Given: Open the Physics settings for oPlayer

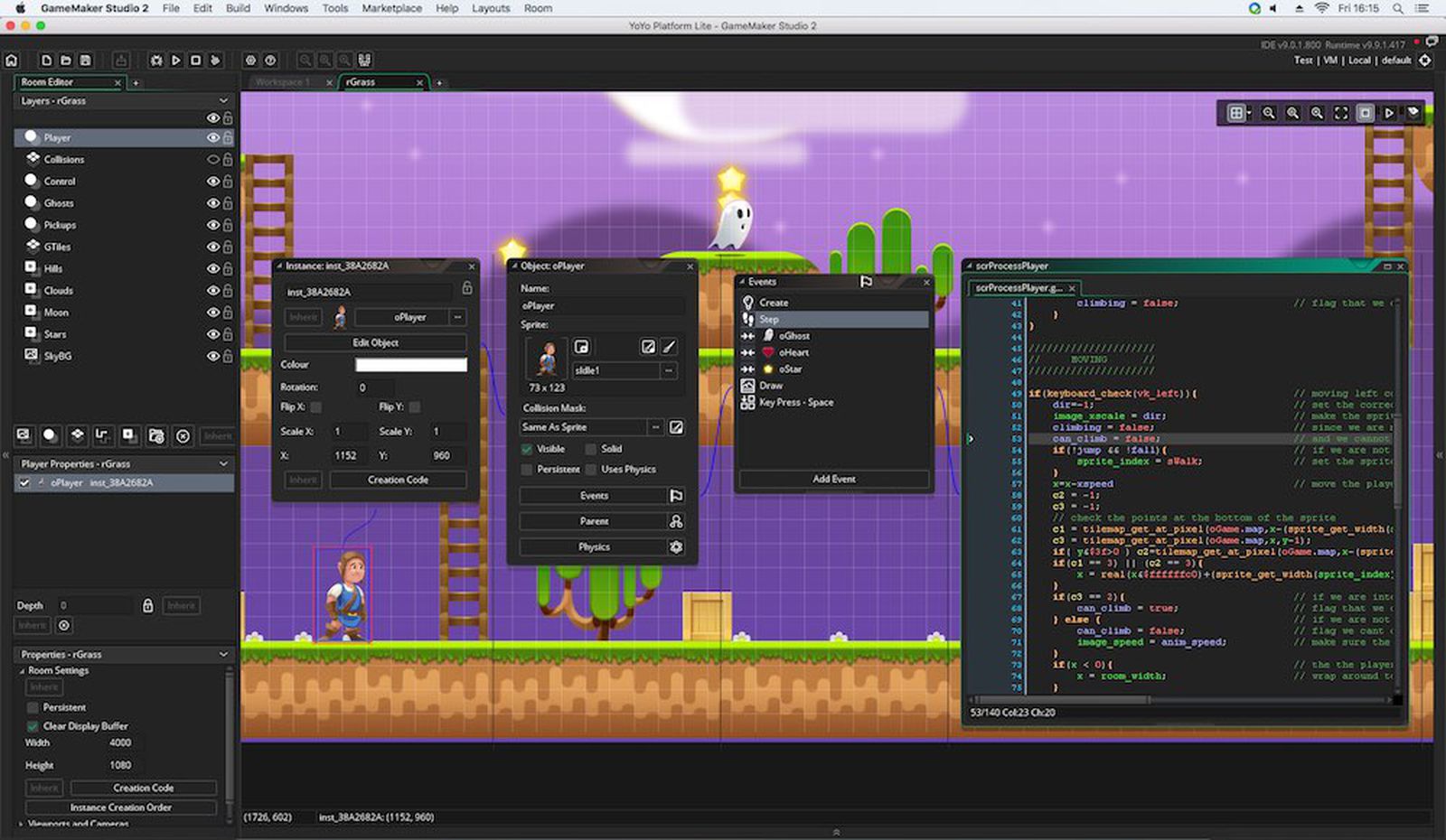Looking at the screenshot, I should pos(592,546).
